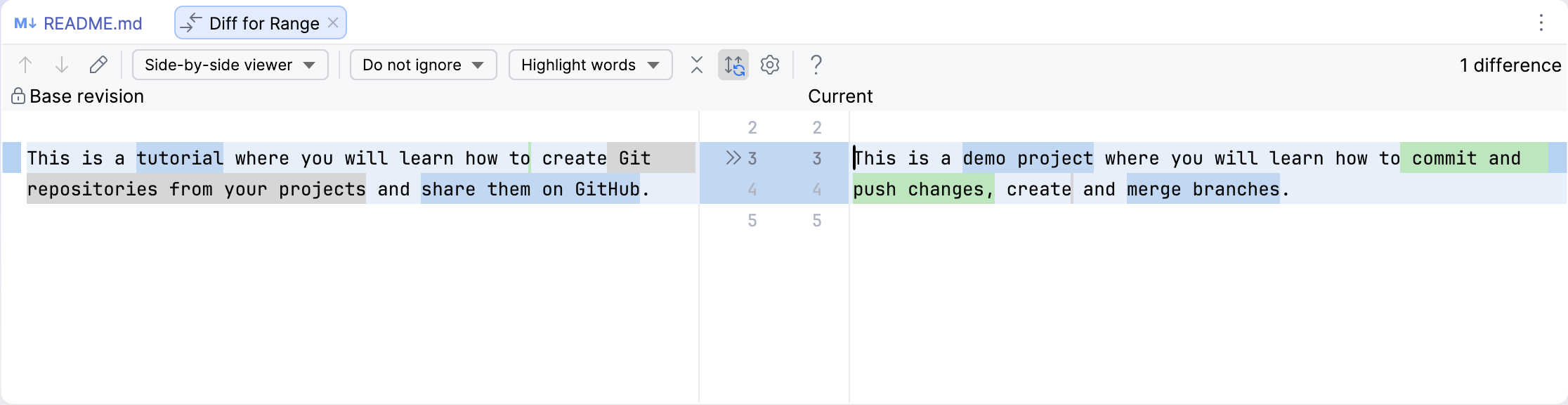Collapse unchanged fragments in the diff

click(696, 65)
